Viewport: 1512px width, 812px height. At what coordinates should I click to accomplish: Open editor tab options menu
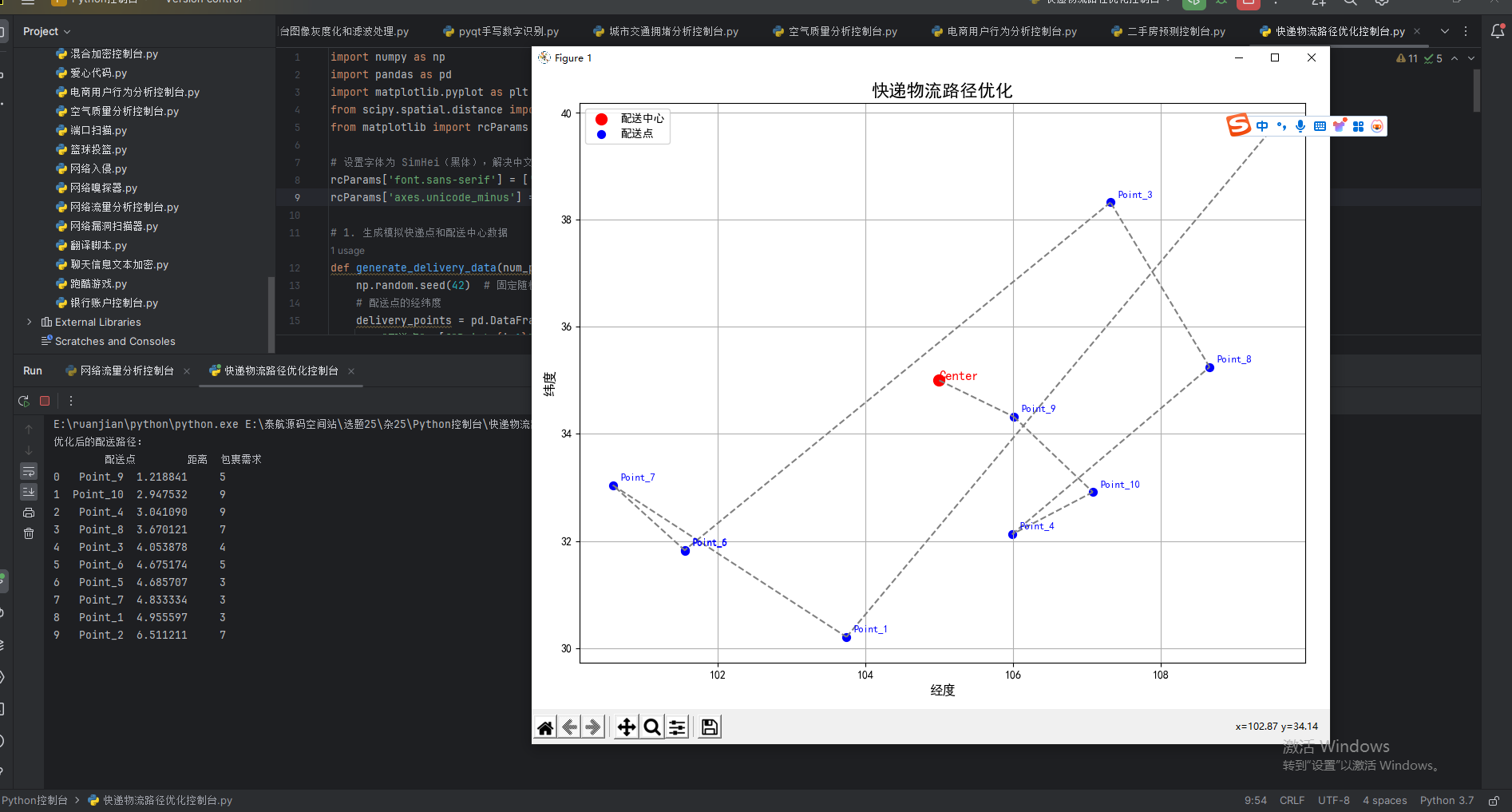1466,31
